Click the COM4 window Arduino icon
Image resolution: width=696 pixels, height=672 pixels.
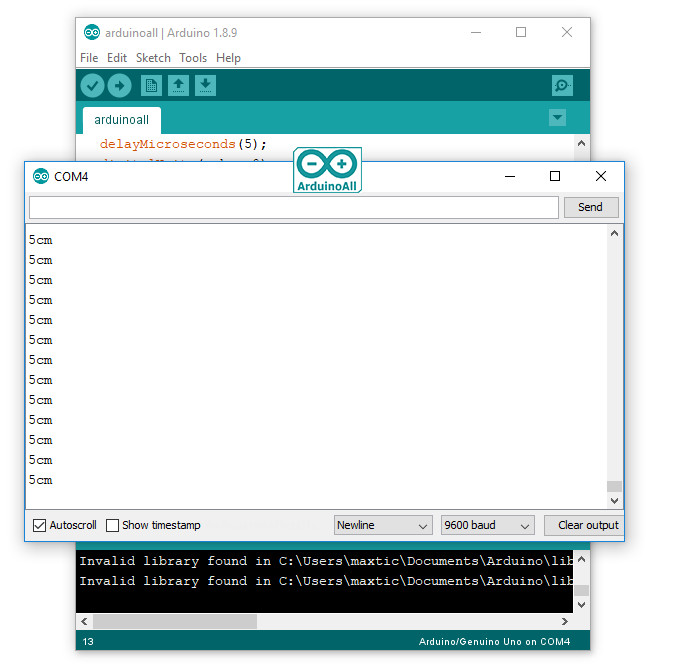(x=41, y=177)
